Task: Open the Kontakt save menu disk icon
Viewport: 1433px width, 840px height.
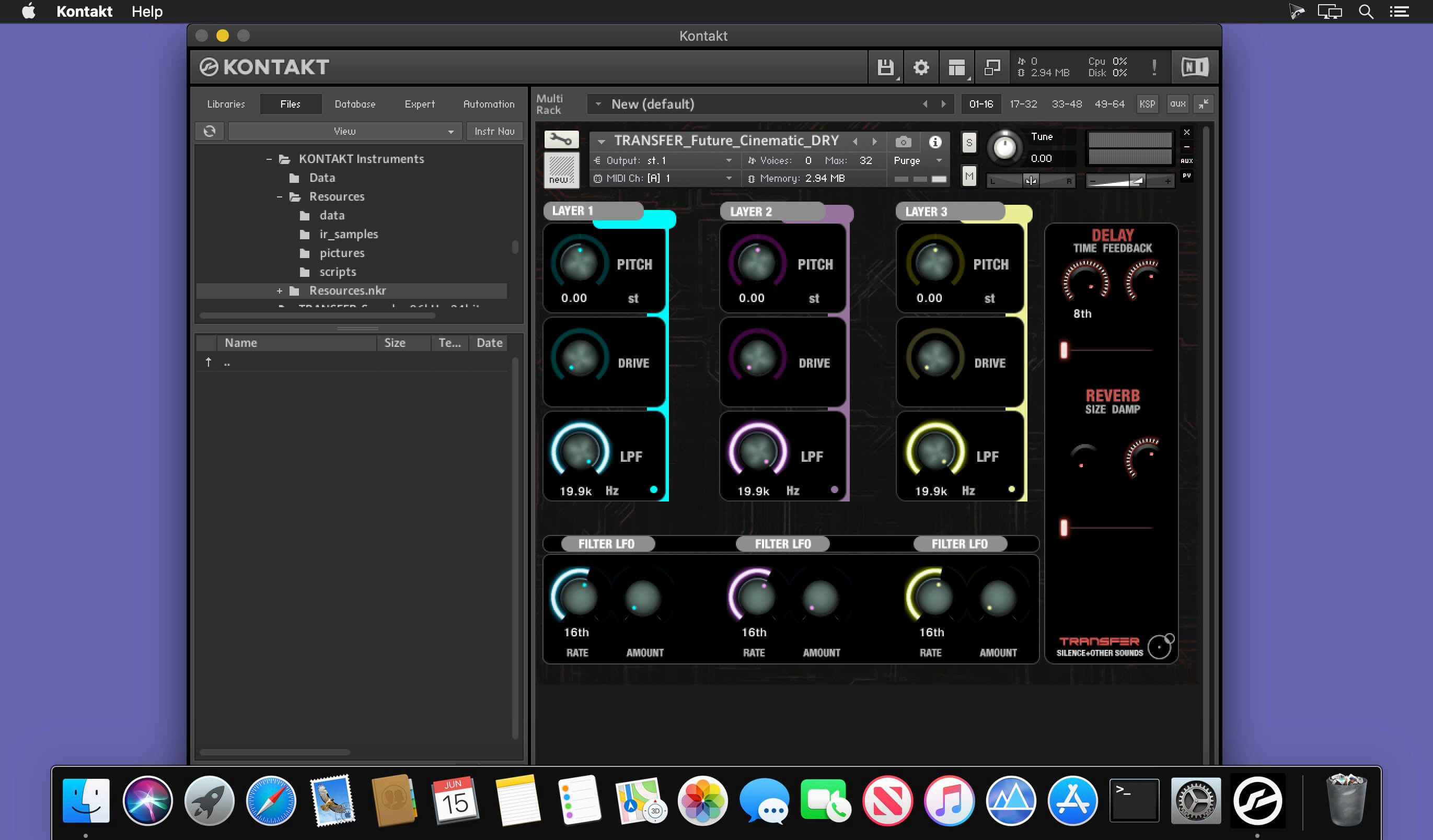Action: (x=885, y=67)
